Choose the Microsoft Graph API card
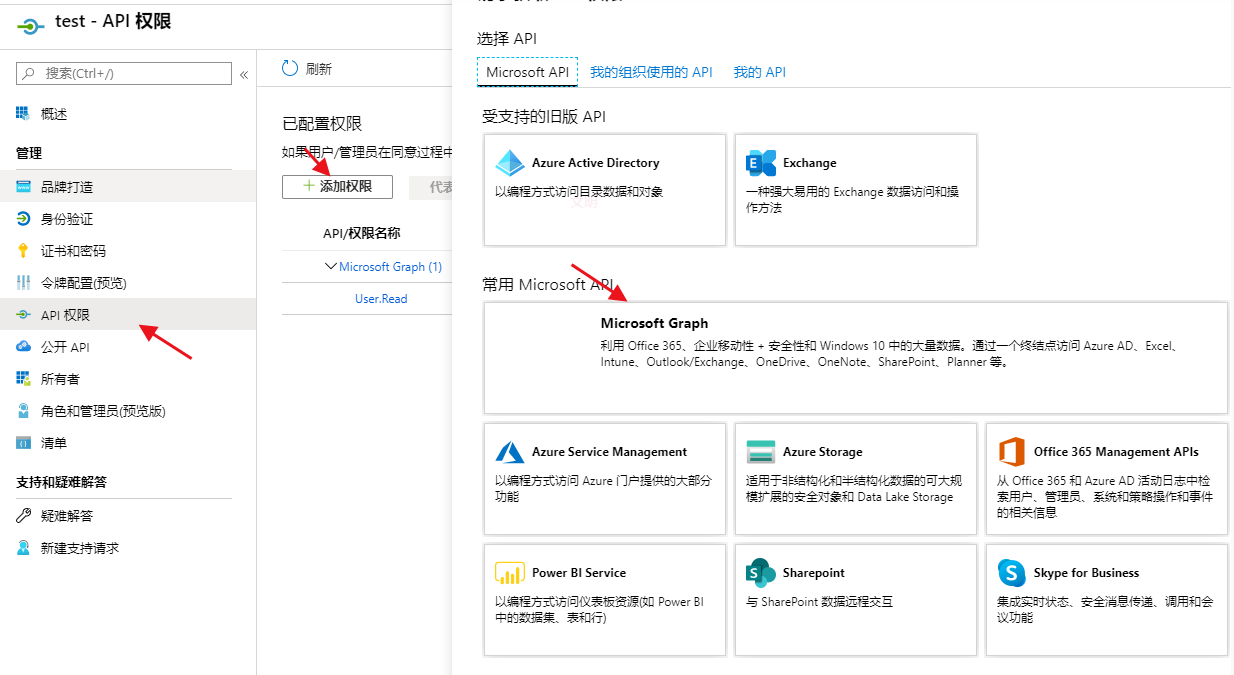The height and width of the screenshot is (675, 1234). click(x=856, y=358)
